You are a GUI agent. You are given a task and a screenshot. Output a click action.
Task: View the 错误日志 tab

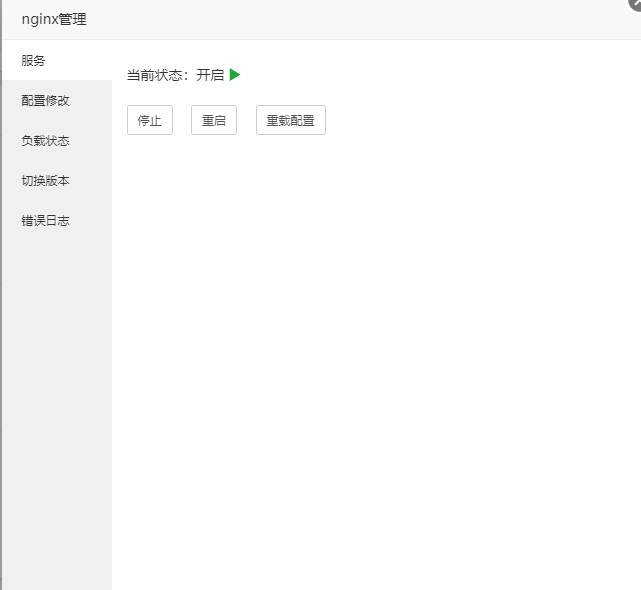pos(57,221)
